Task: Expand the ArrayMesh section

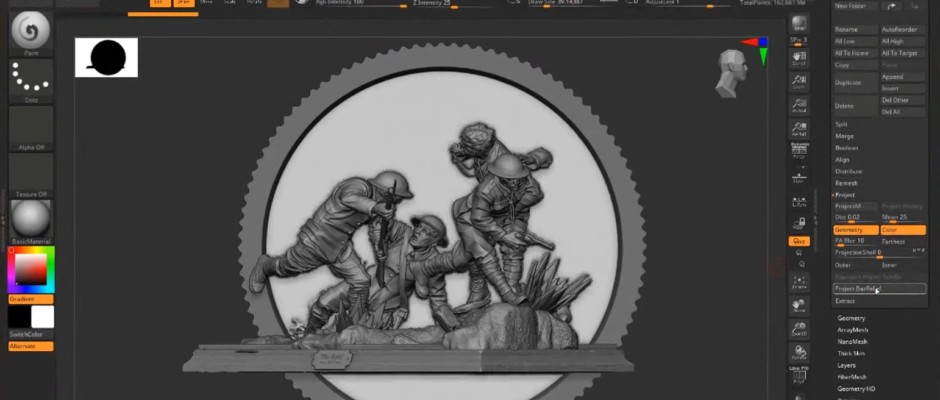Action: point(852,330)
